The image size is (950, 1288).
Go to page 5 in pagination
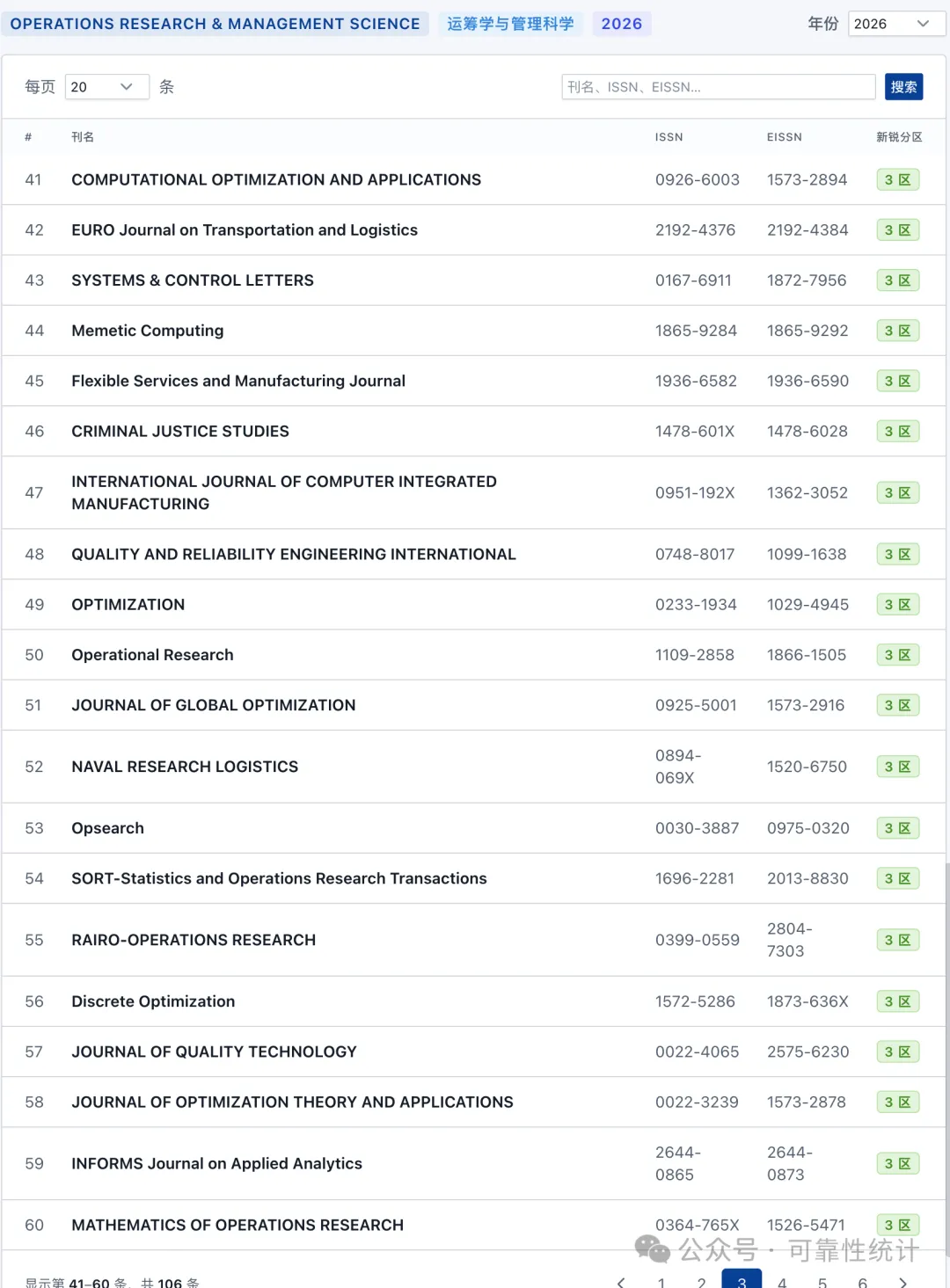(822, 1282)
